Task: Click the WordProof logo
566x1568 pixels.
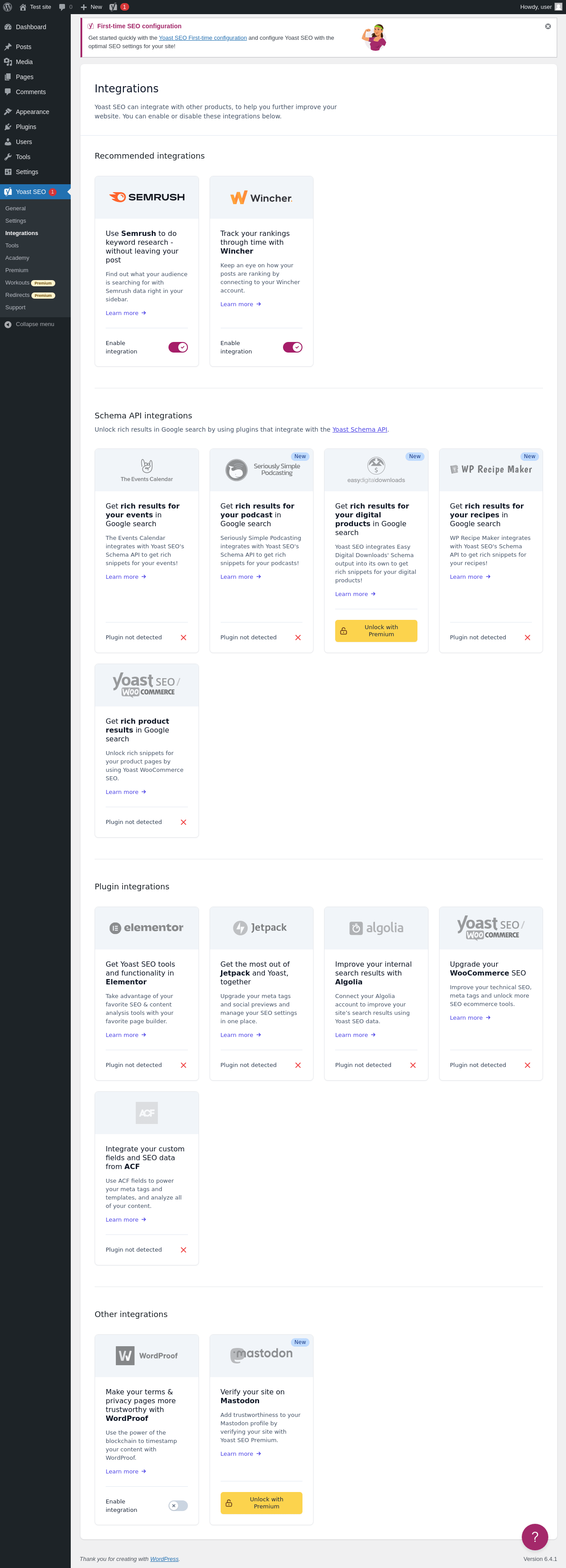Action: click(147, 1355)
